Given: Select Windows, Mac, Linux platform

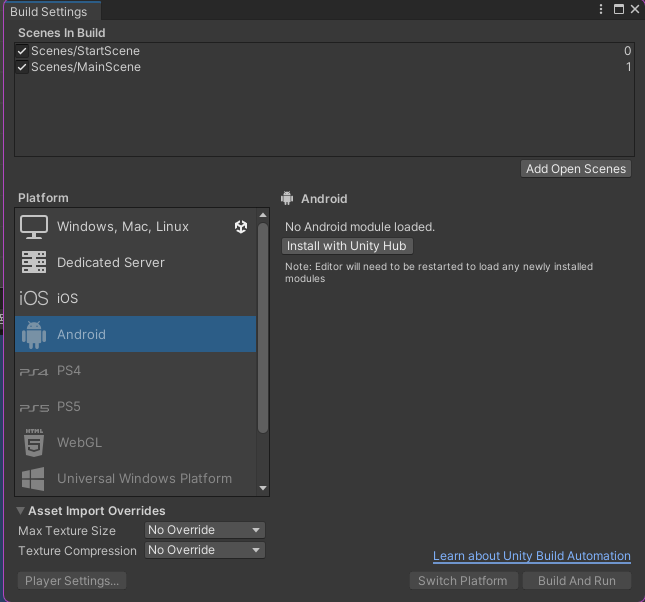Looking at the screenshot, I should tap(135, 226).
